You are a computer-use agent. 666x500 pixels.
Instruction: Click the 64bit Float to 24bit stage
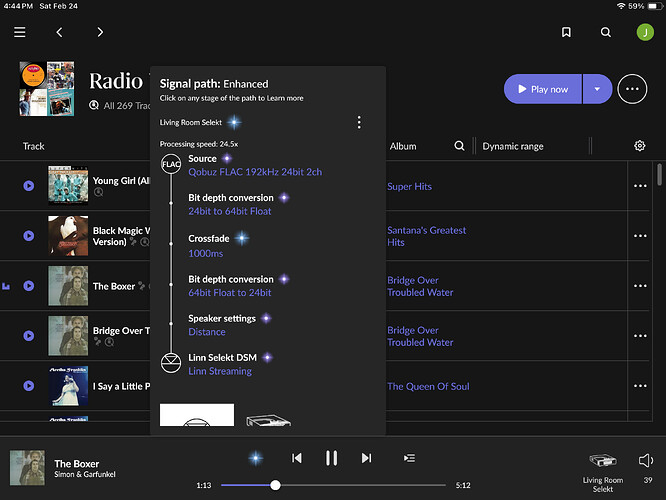pyautogui.click(x=229, y=293)
